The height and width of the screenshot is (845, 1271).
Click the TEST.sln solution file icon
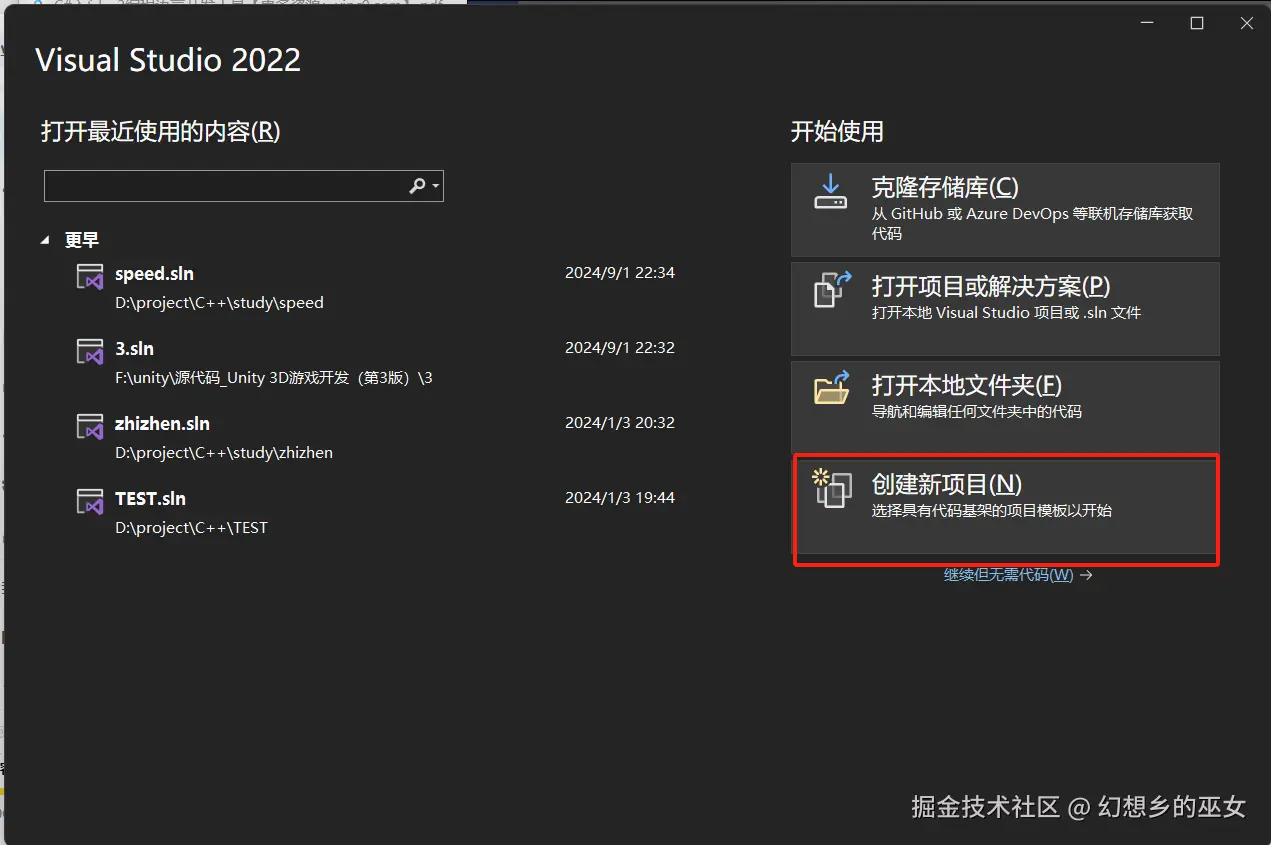click(x=91, y=501)
